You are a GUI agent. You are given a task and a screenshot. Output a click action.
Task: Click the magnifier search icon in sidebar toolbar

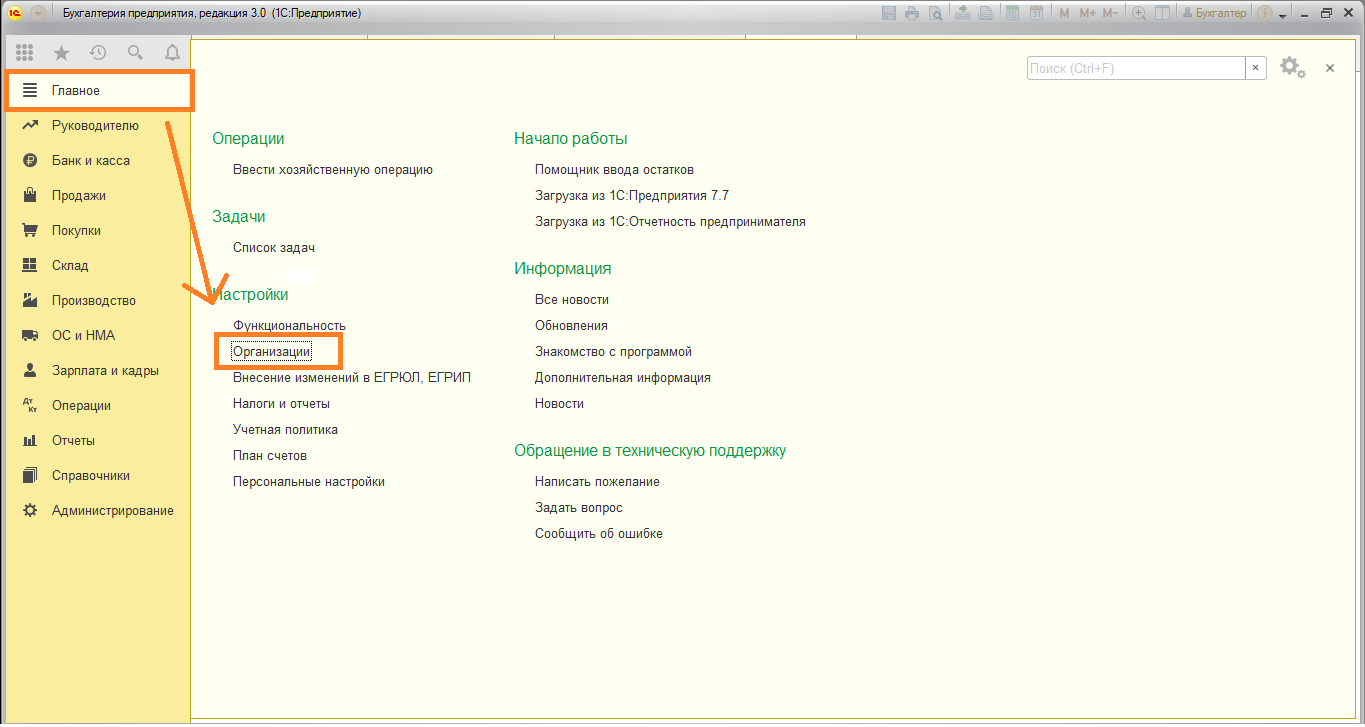135,53
